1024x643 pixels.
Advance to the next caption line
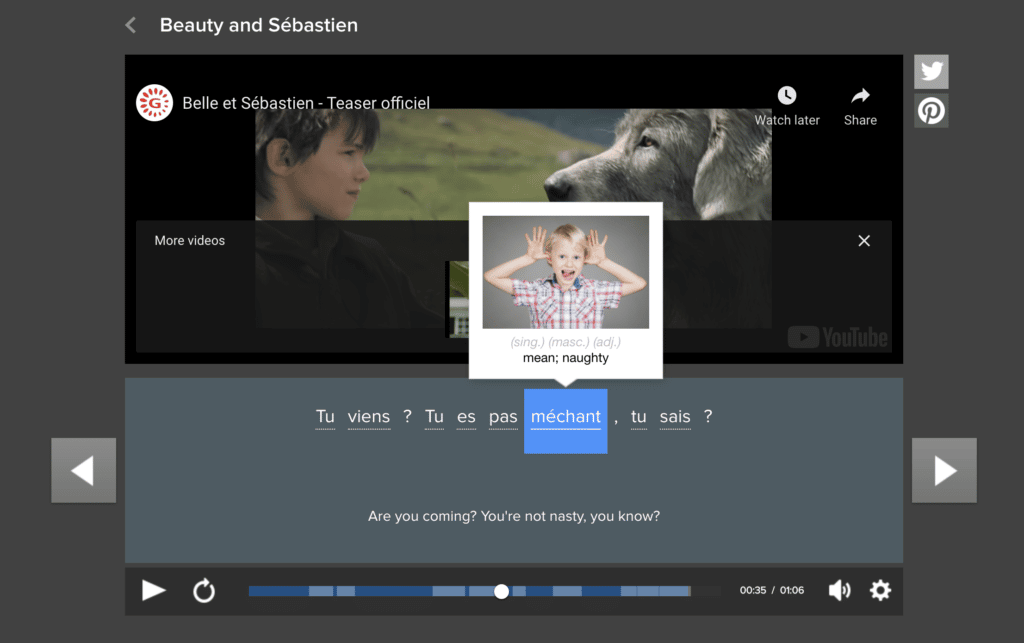tap(944, 470)
